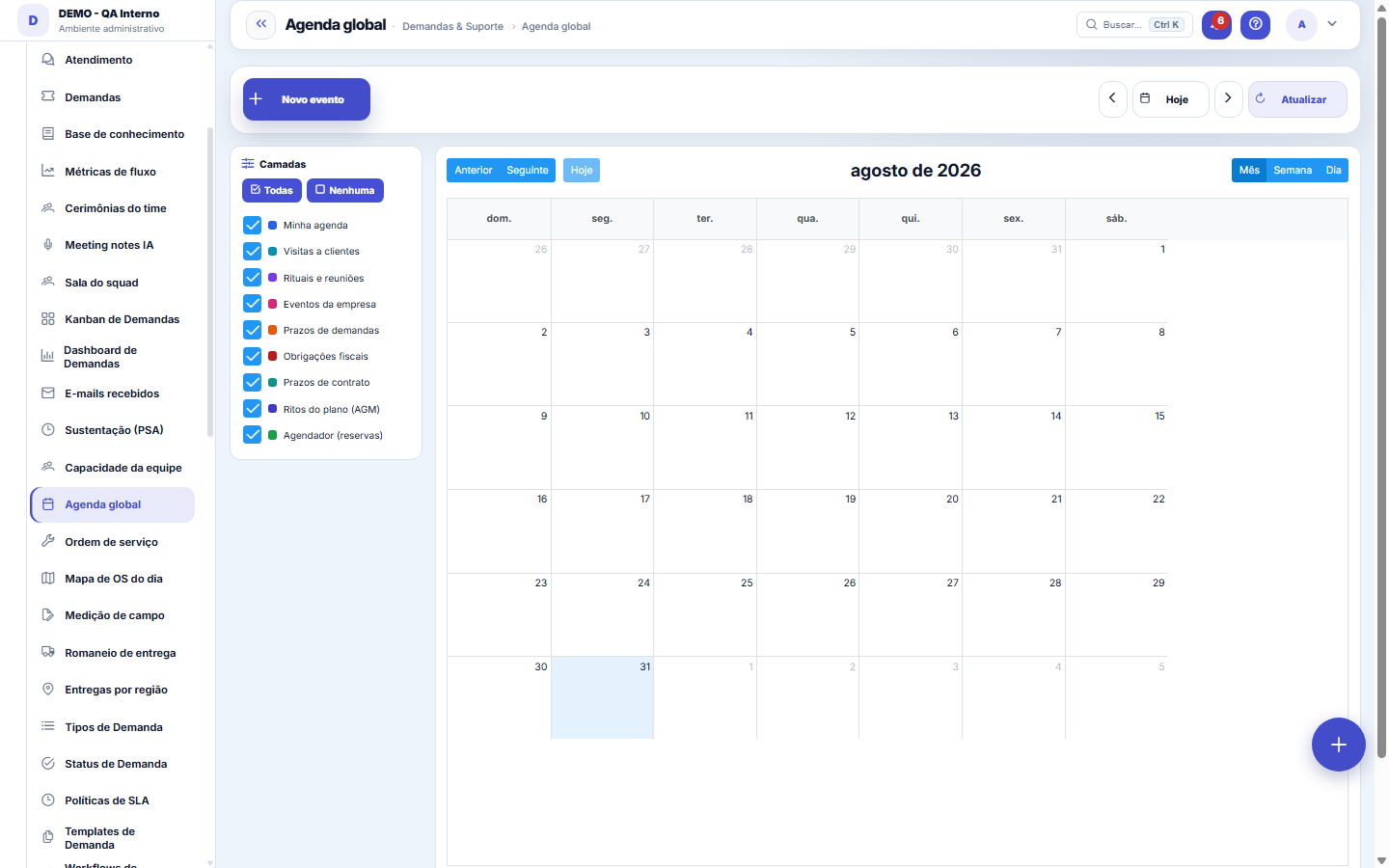Uncheck the Visitas a clientes layer
Viewport: 1389px width, 868px height.
point(253,251)
